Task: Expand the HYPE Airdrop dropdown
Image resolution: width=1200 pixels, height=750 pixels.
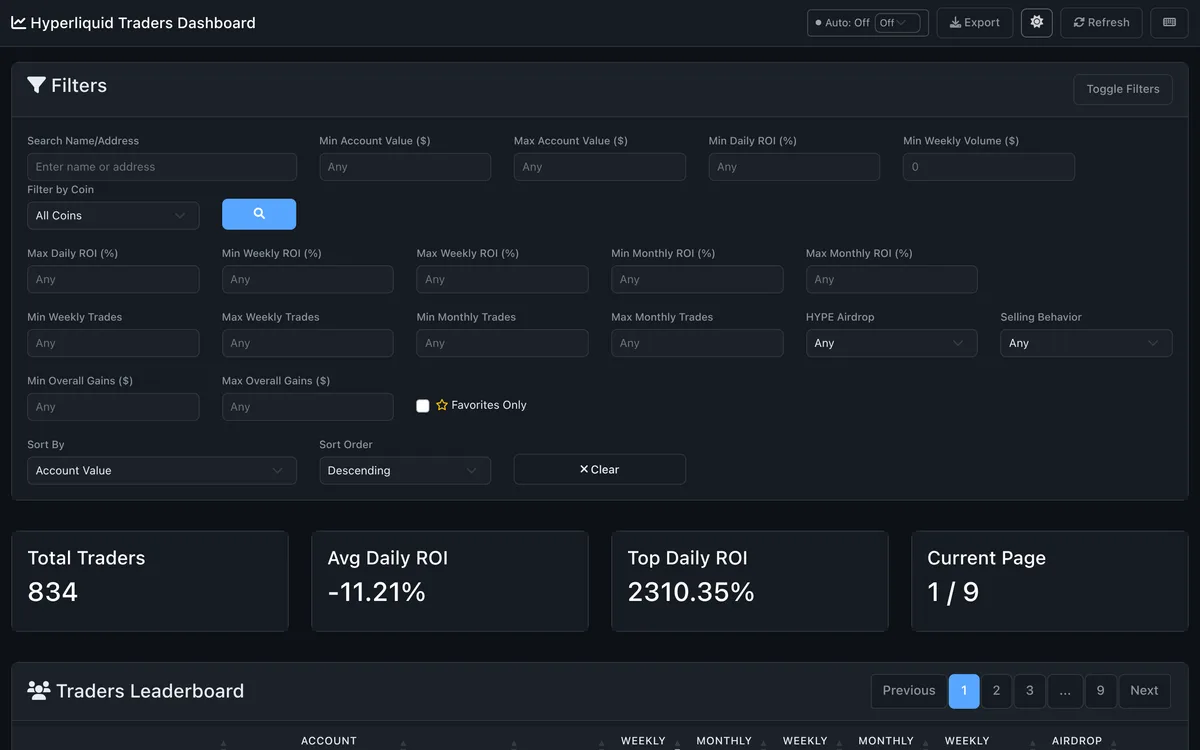Action: point(892,343)
